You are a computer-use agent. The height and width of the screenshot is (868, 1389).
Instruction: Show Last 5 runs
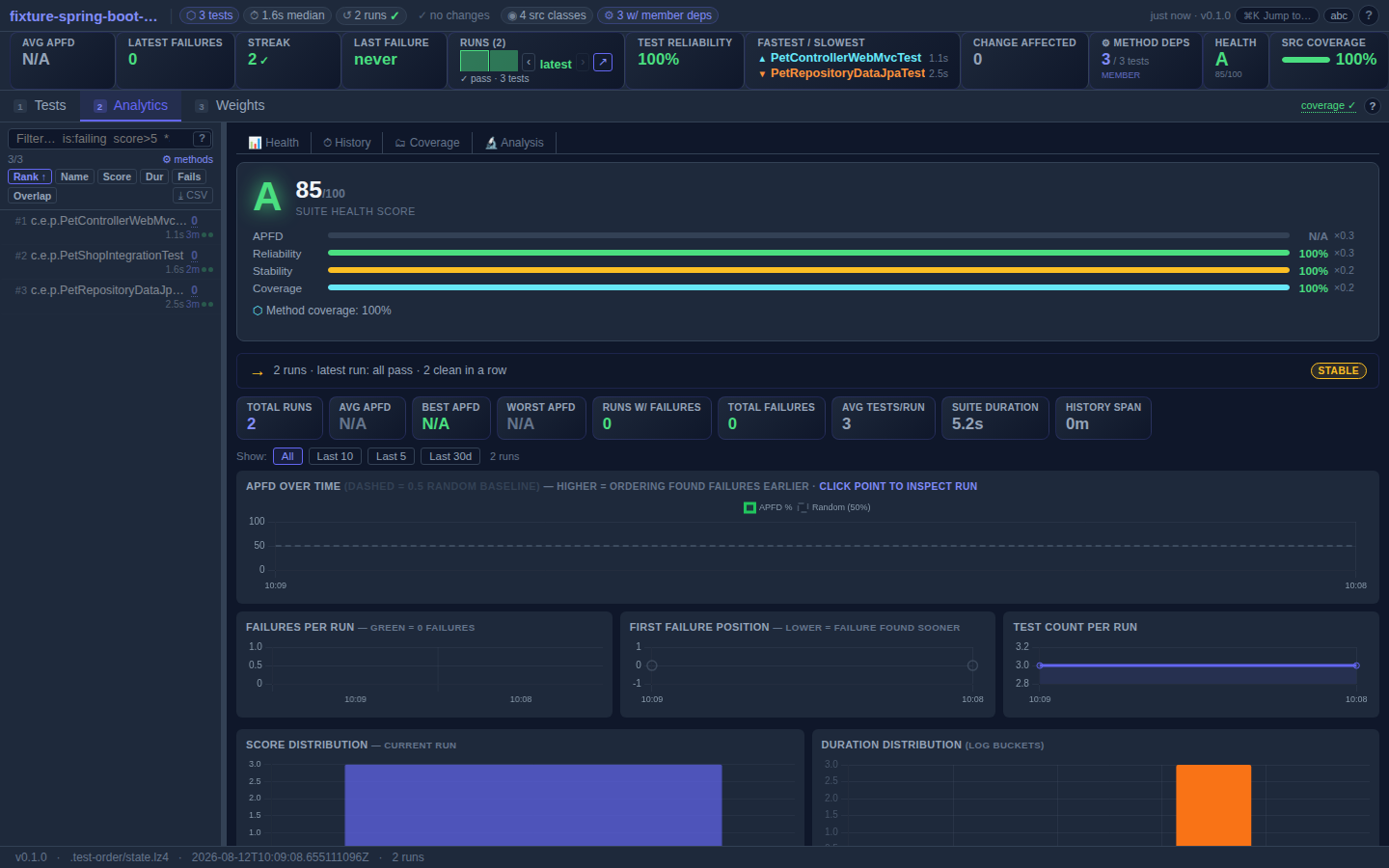coord(391,456)
